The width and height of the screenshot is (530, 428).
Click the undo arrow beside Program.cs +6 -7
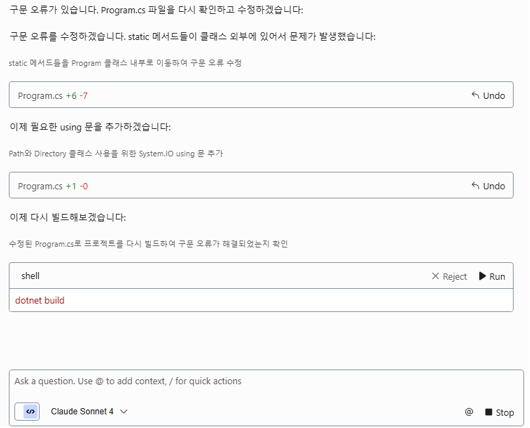click(x=475, y=96)
